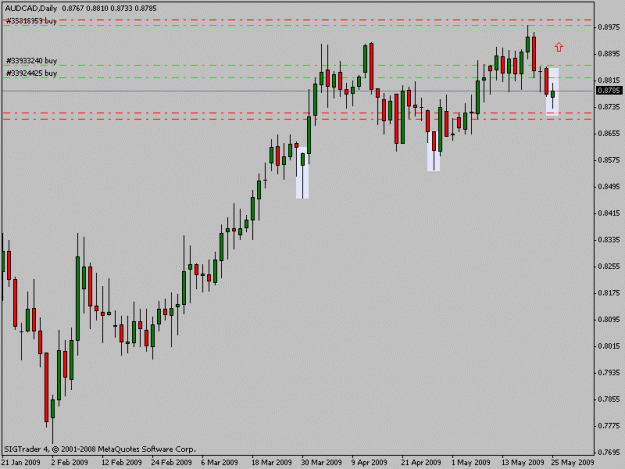Select the highest candle wick near 0.8975
Viewport: 625px width, 469px height.
(528, 44)
